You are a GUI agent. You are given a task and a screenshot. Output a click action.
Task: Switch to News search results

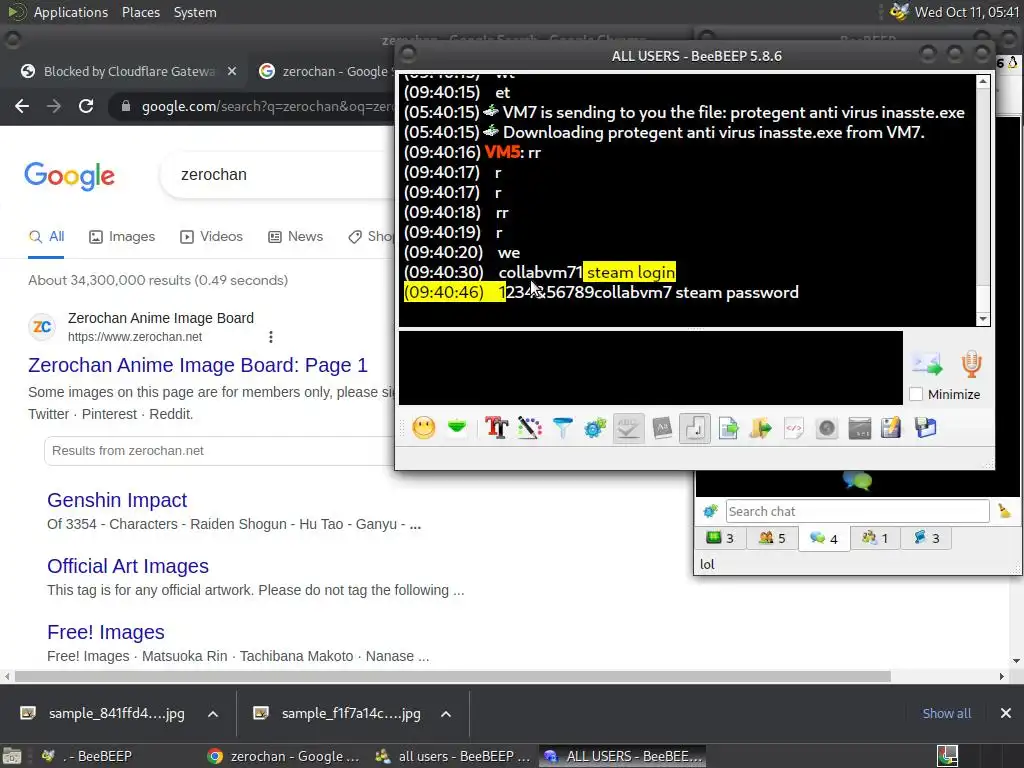pos(296,236)
